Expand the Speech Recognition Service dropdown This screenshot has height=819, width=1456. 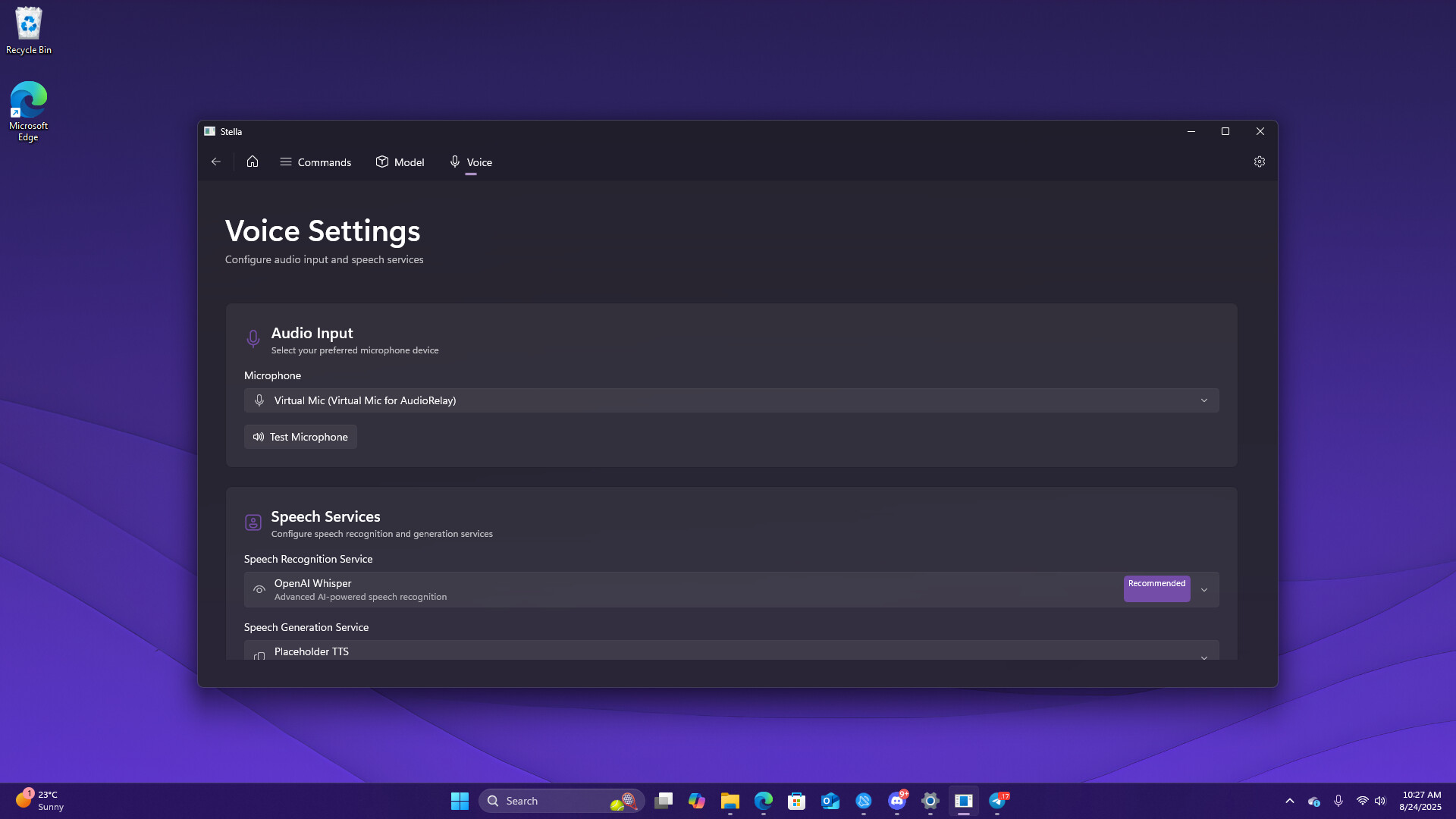coord(1204,589)
